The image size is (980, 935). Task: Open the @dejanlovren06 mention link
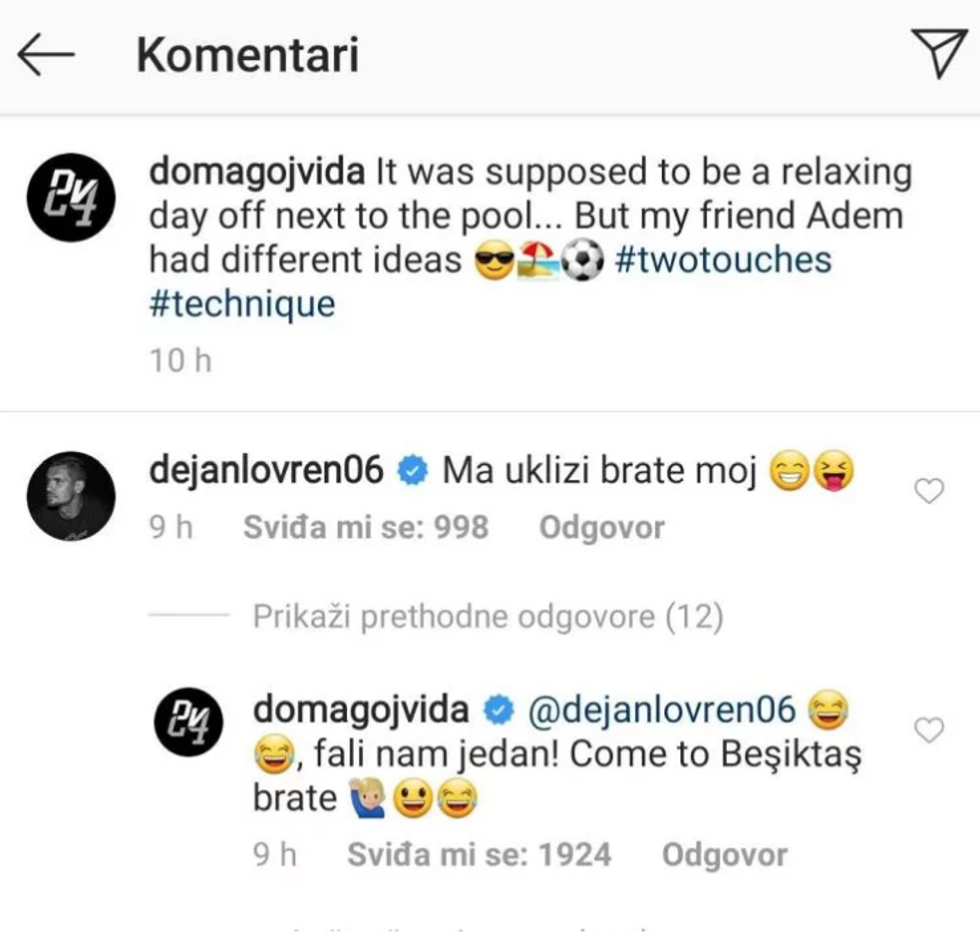tap(662, 711)
